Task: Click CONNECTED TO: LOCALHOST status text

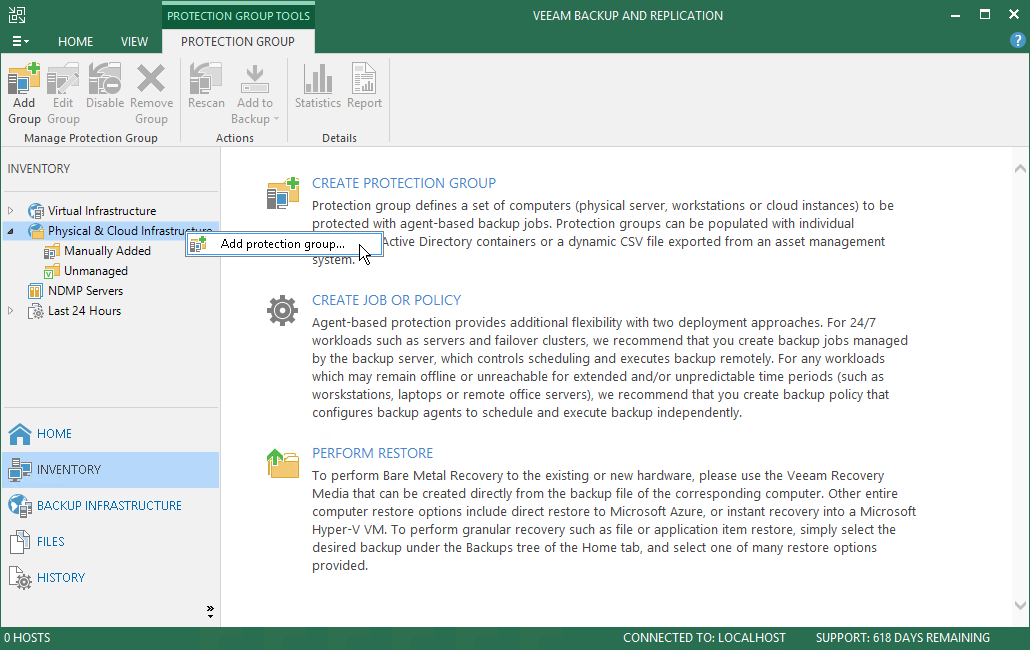Action: (704, 638)
